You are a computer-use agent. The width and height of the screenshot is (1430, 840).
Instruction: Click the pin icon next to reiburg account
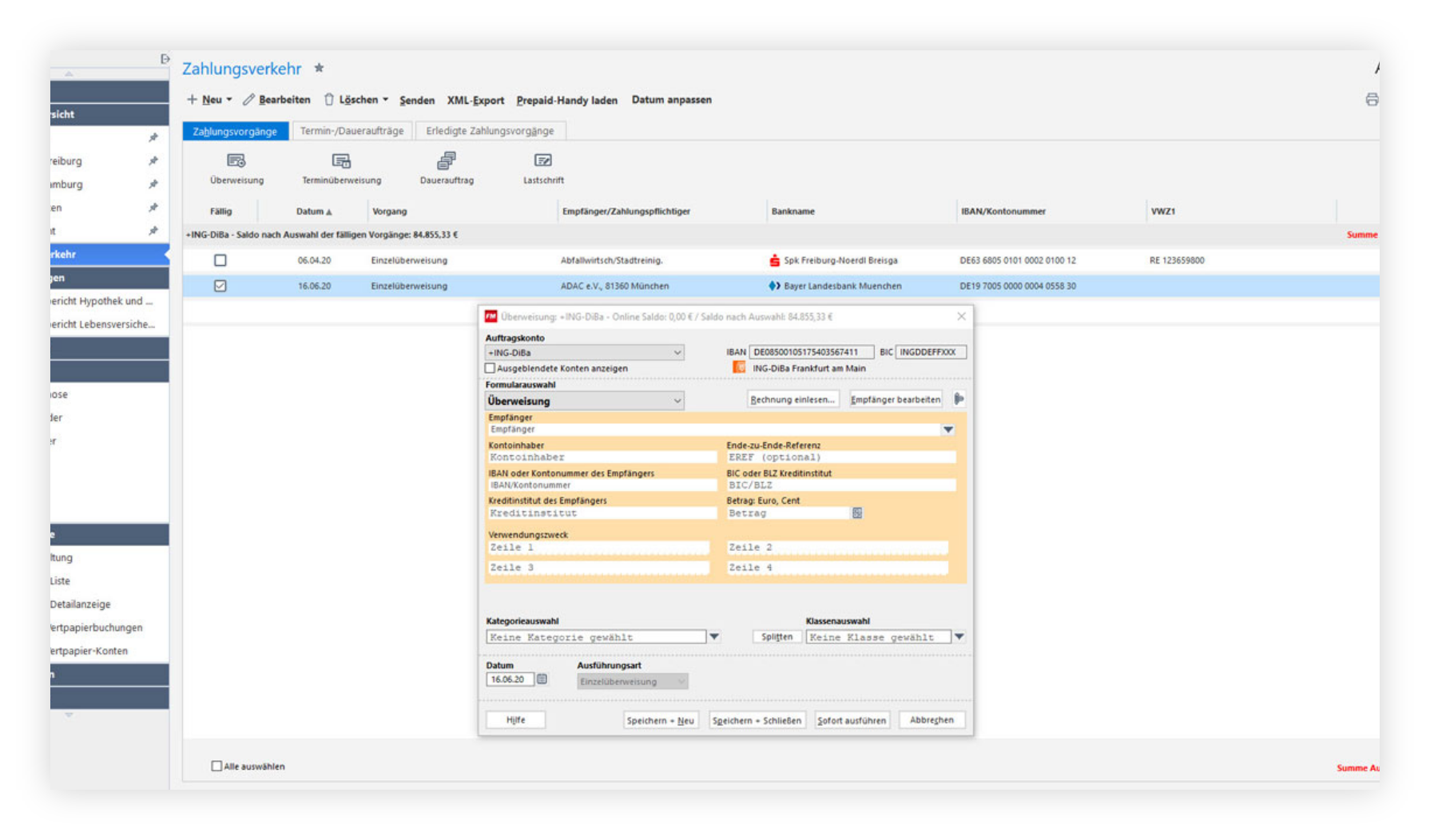153,160
